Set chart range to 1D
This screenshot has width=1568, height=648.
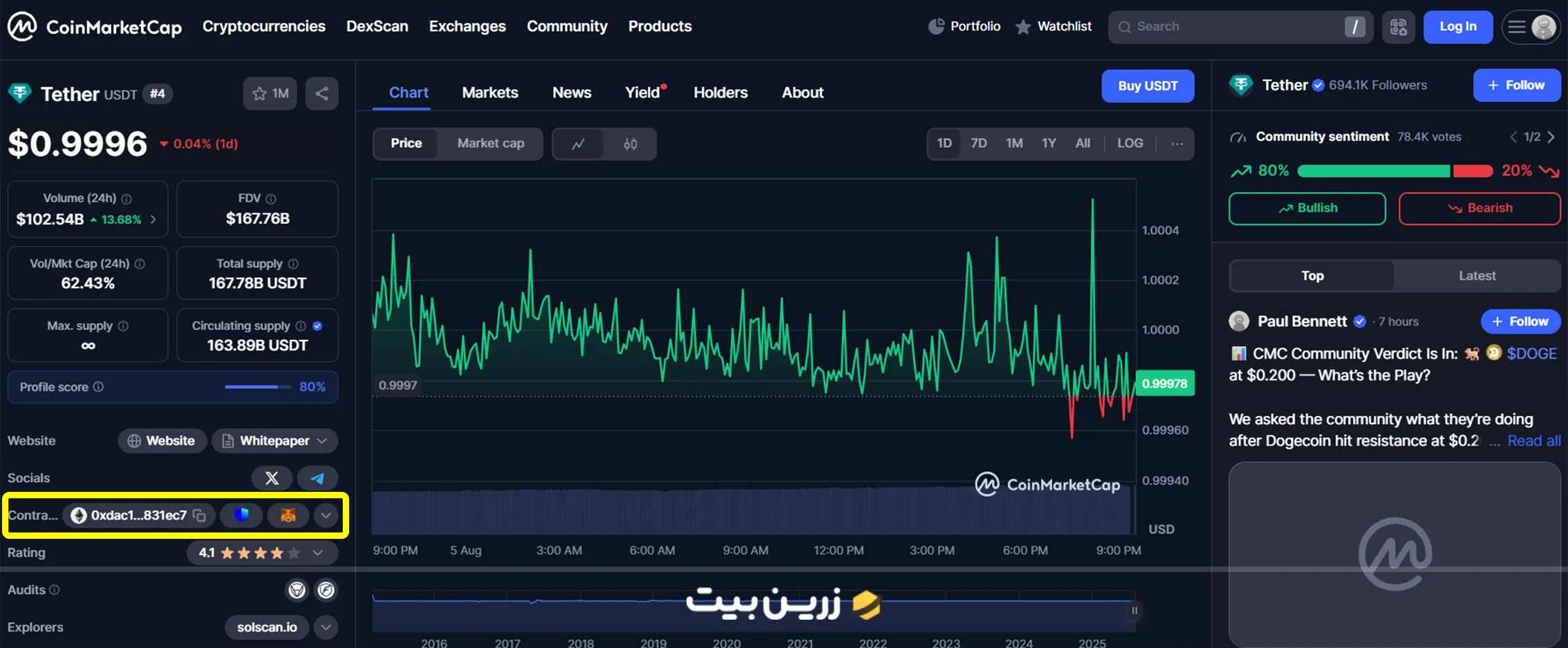(x=944, y=144)
